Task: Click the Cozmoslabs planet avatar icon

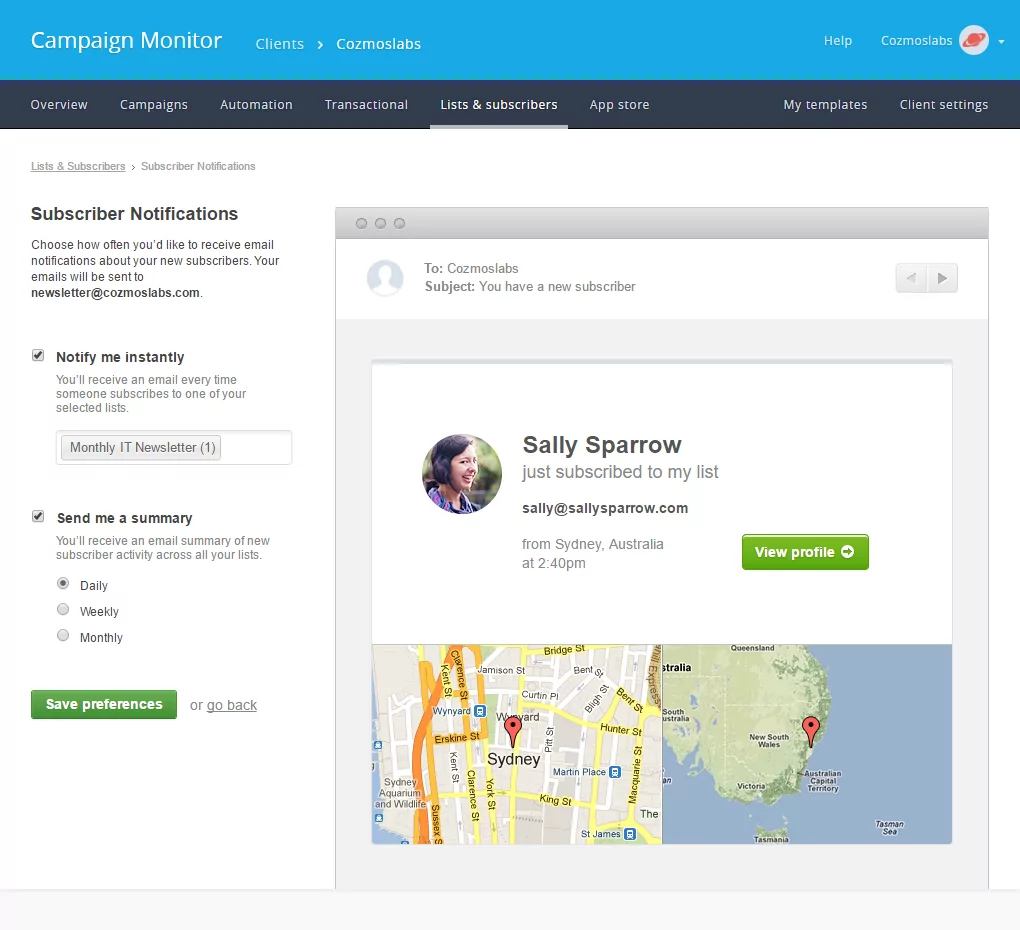Action: 974,40
